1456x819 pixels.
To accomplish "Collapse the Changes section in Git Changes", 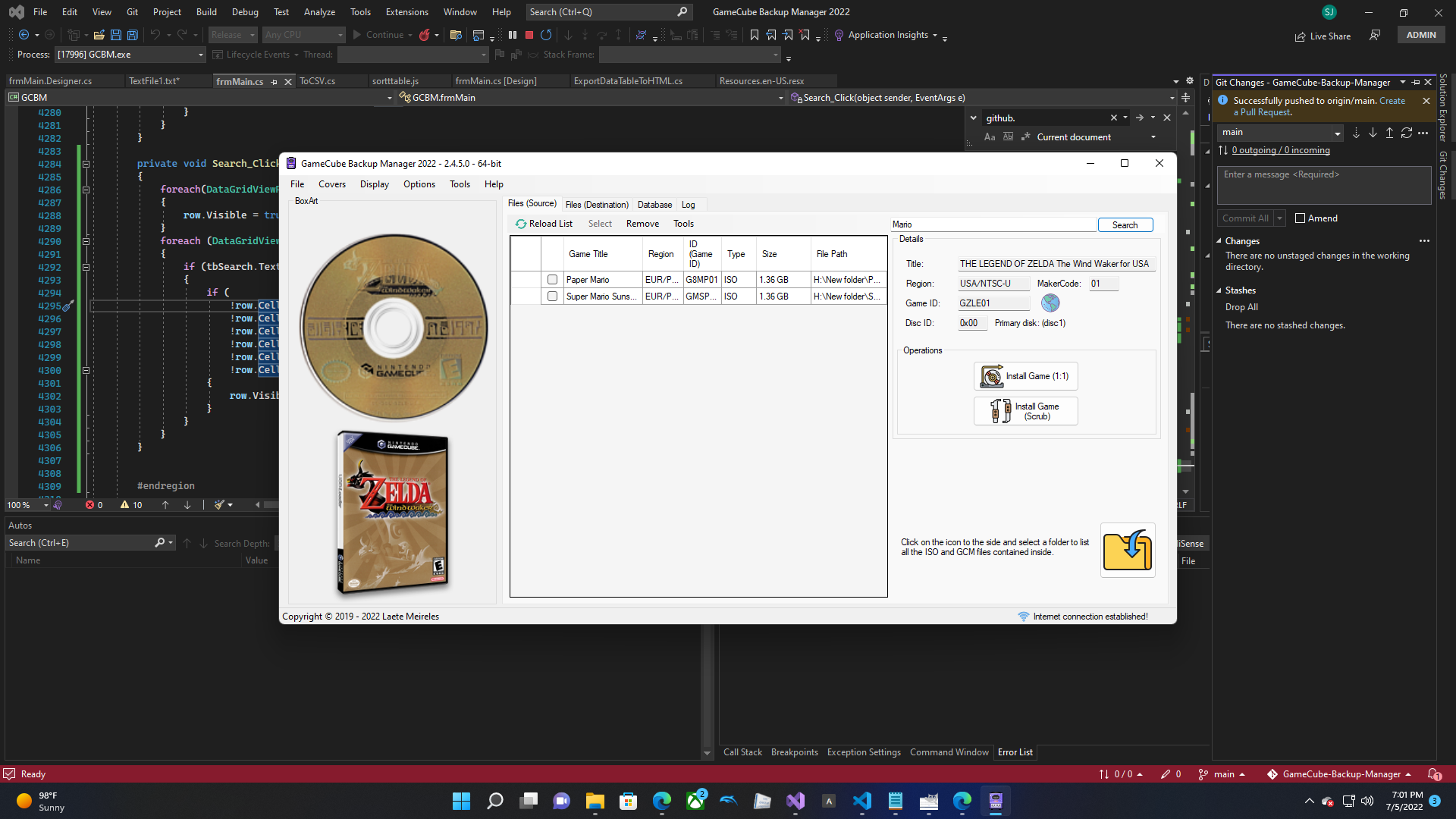I will (x=1219, y=241).
